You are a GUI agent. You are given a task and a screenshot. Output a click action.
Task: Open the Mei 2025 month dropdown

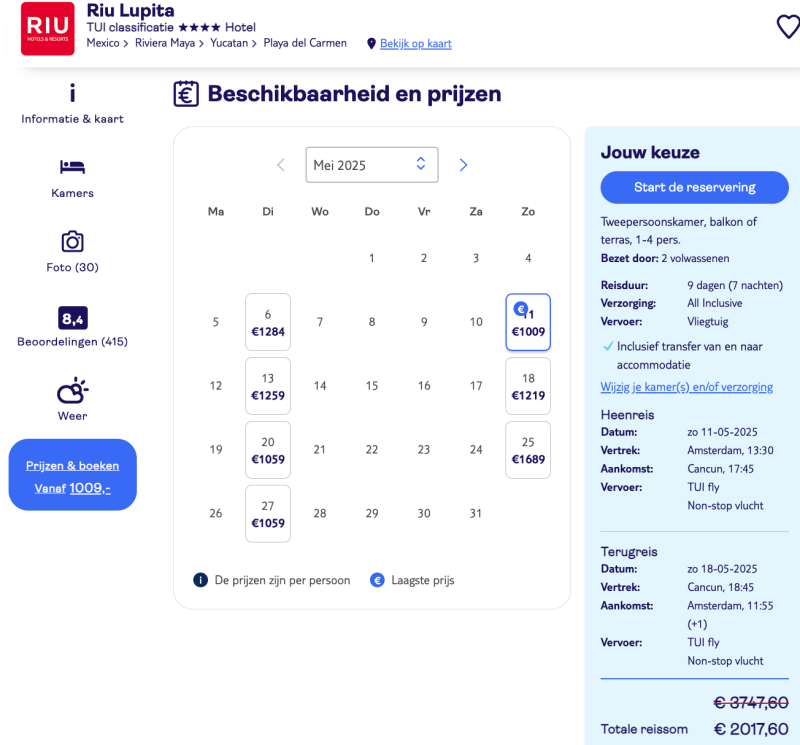click(x=372, y=165)
